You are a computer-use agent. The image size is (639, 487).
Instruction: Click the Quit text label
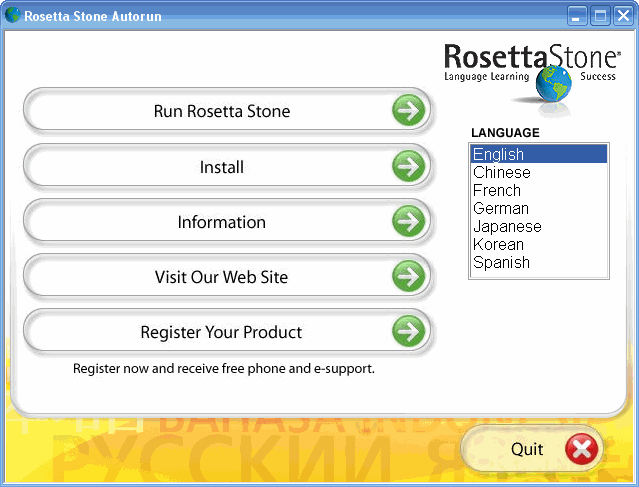(x=527, y=449)
